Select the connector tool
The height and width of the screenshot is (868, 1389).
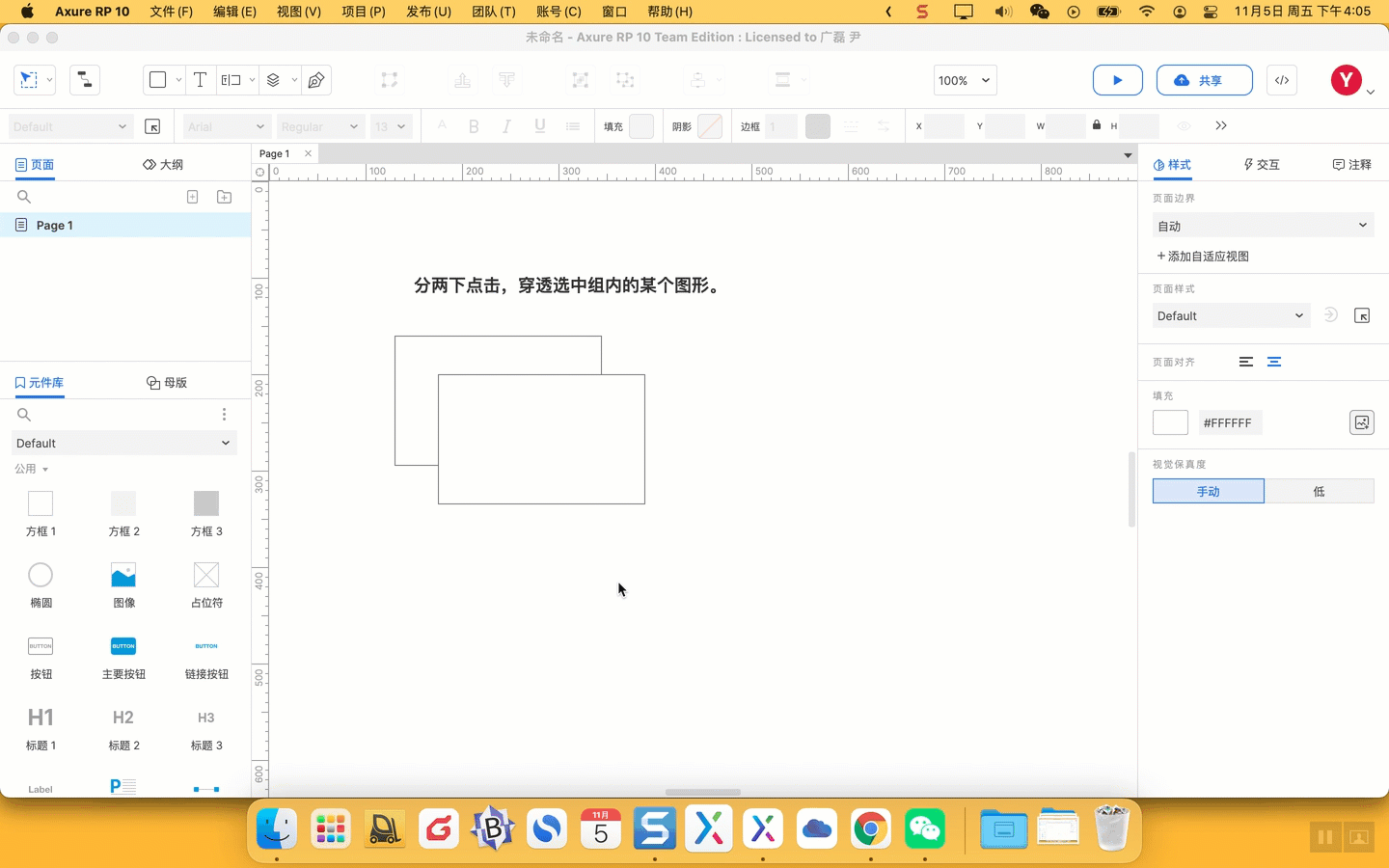(85, 80)
